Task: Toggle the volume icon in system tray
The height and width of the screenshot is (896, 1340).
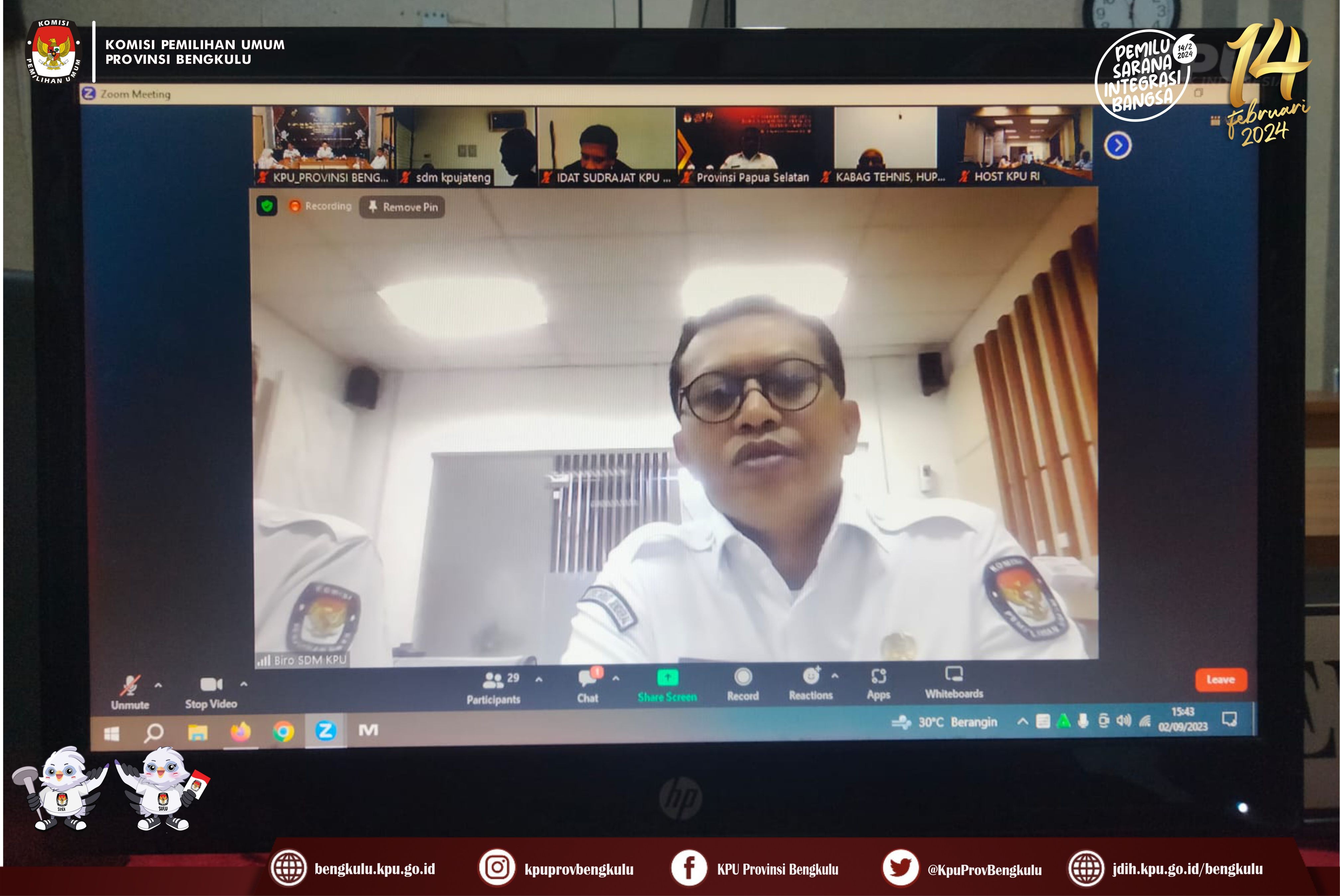Action: (x=1123, y=721)
